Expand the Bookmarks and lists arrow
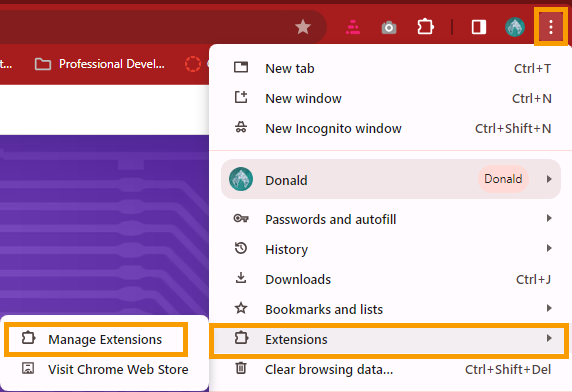Viewport: 572px width, 392px height. (549, 308)
